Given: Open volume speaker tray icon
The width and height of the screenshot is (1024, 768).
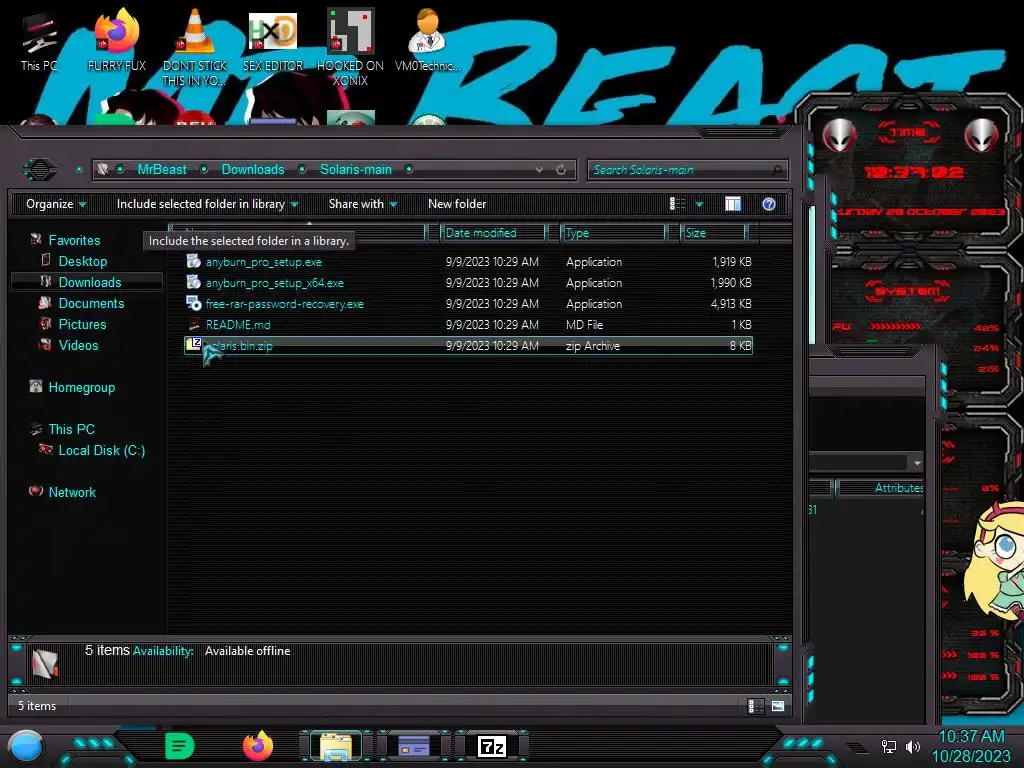Looking at the screenshot, I should tap(912, 746).
